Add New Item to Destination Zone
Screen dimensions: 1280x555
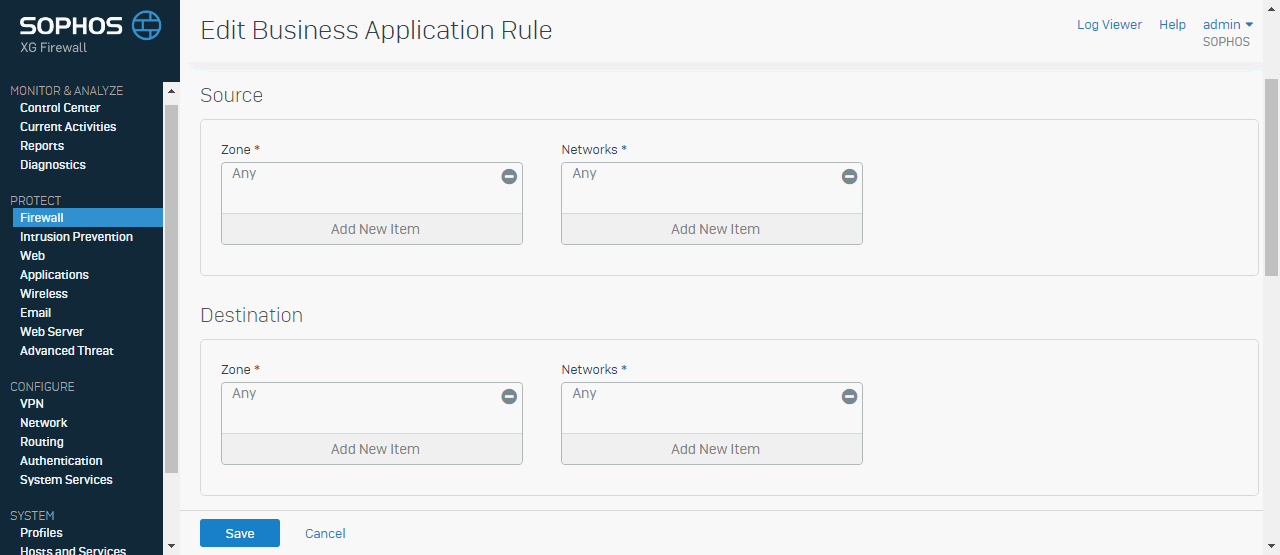[x=372, y=449]
